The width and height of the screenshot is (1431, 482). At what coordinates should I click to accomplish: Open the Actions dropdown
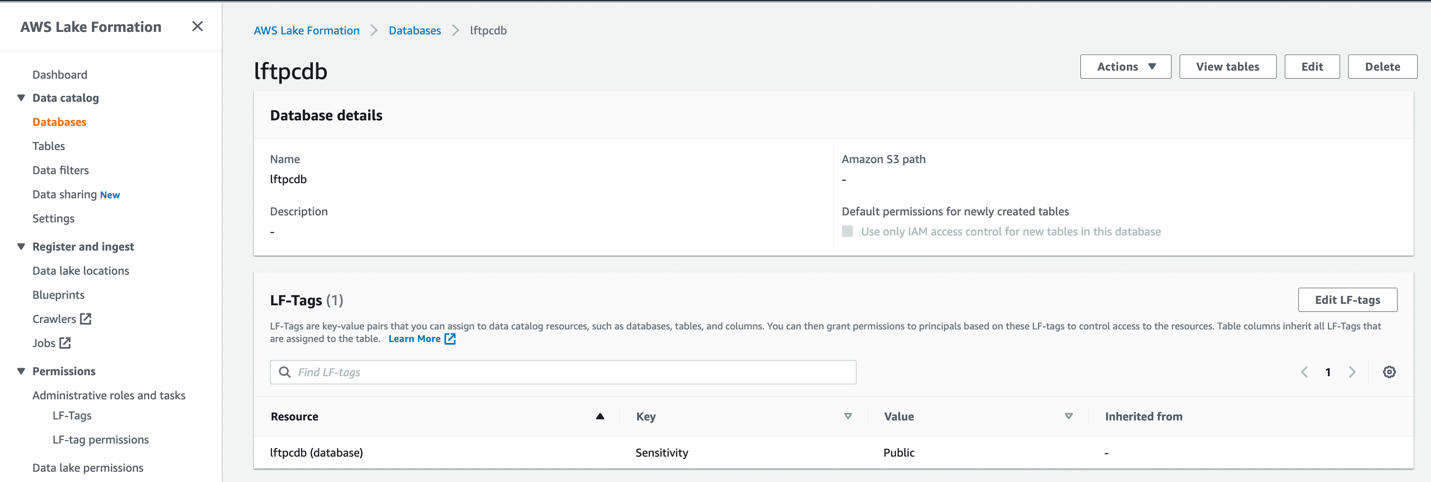tap(1125, 67)
